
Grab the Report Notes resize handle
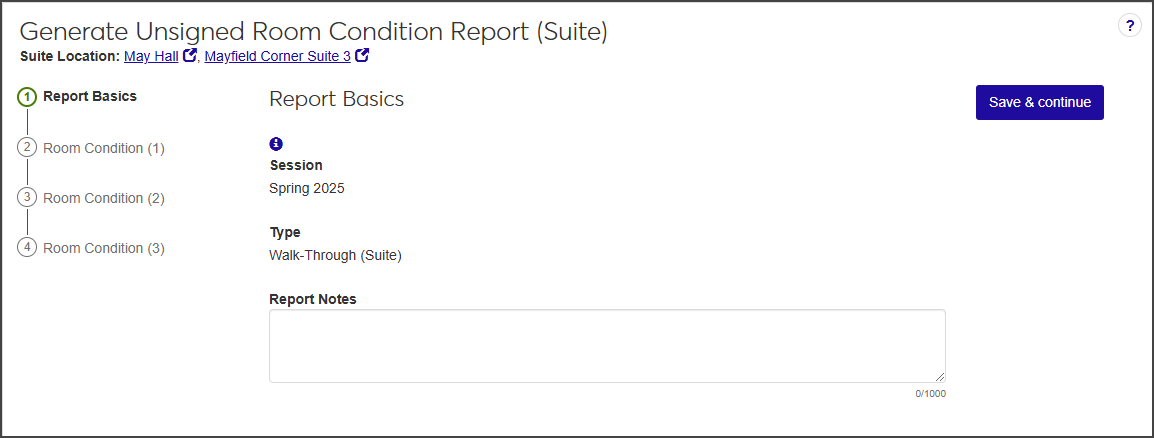(939, 376)
